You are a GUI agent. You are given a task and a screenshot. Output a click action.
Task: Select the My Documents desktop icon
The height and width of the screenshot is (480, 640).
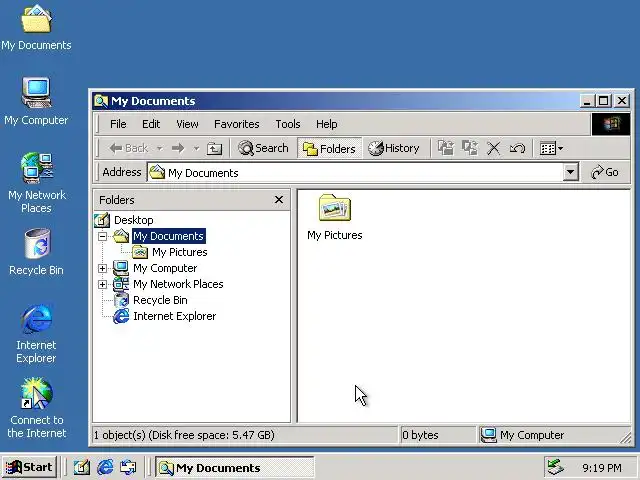(x=36, y=27)
